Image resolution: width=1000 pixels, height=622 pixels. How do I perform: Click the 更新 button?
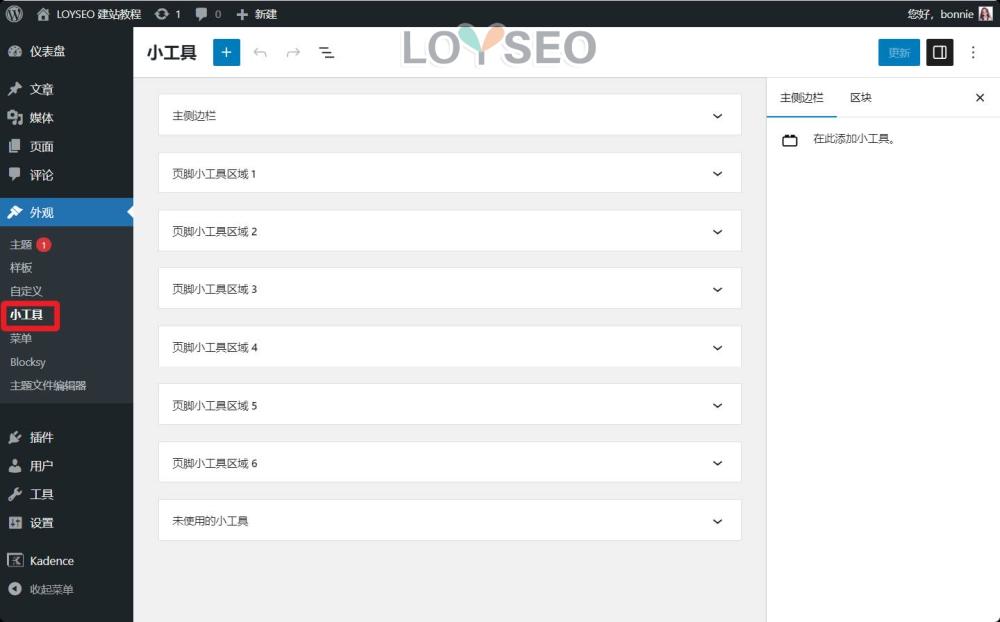pos(898,52)
